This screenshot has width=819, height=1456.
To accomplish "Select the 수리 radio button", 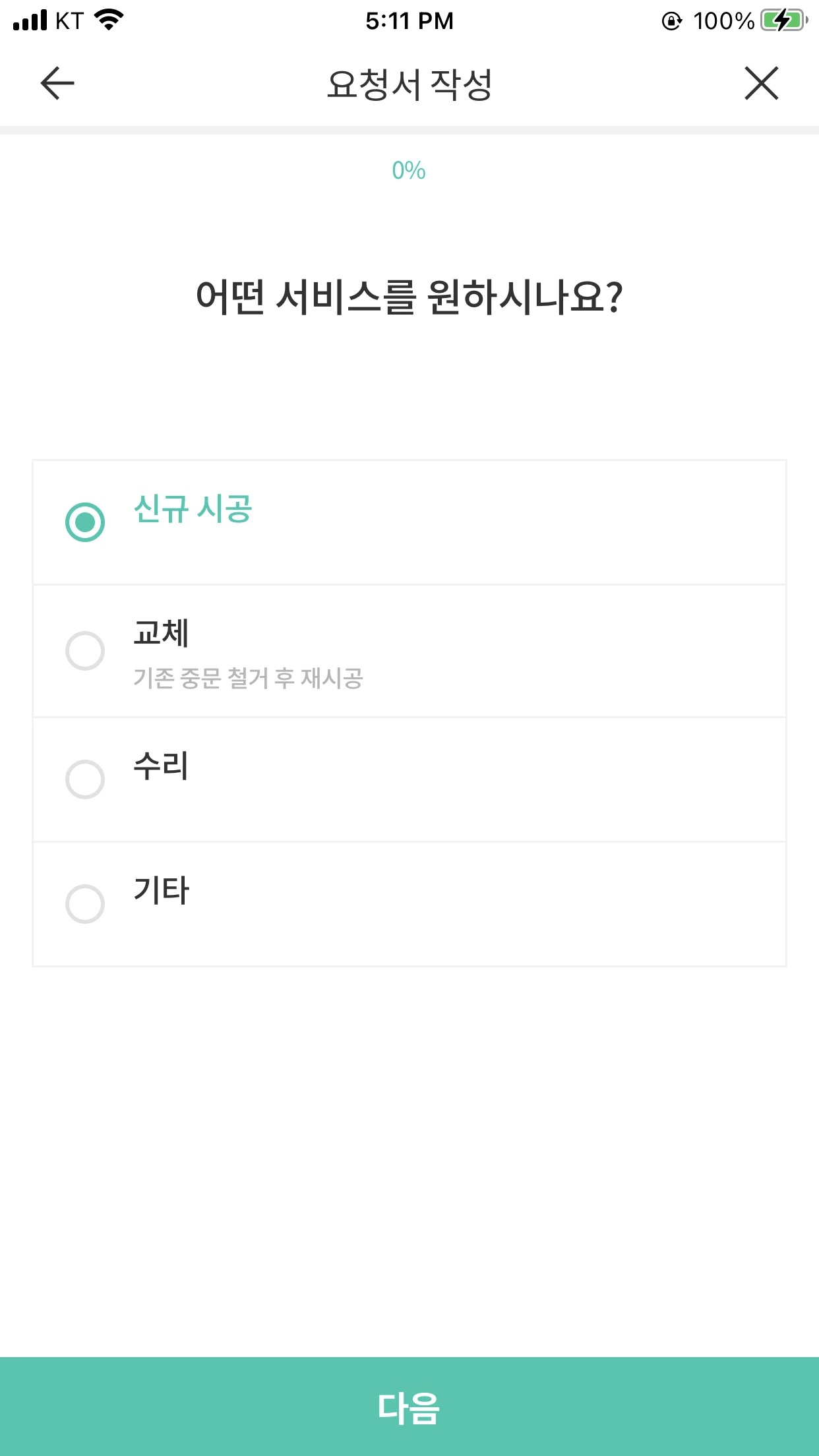I will pos(85,779).
